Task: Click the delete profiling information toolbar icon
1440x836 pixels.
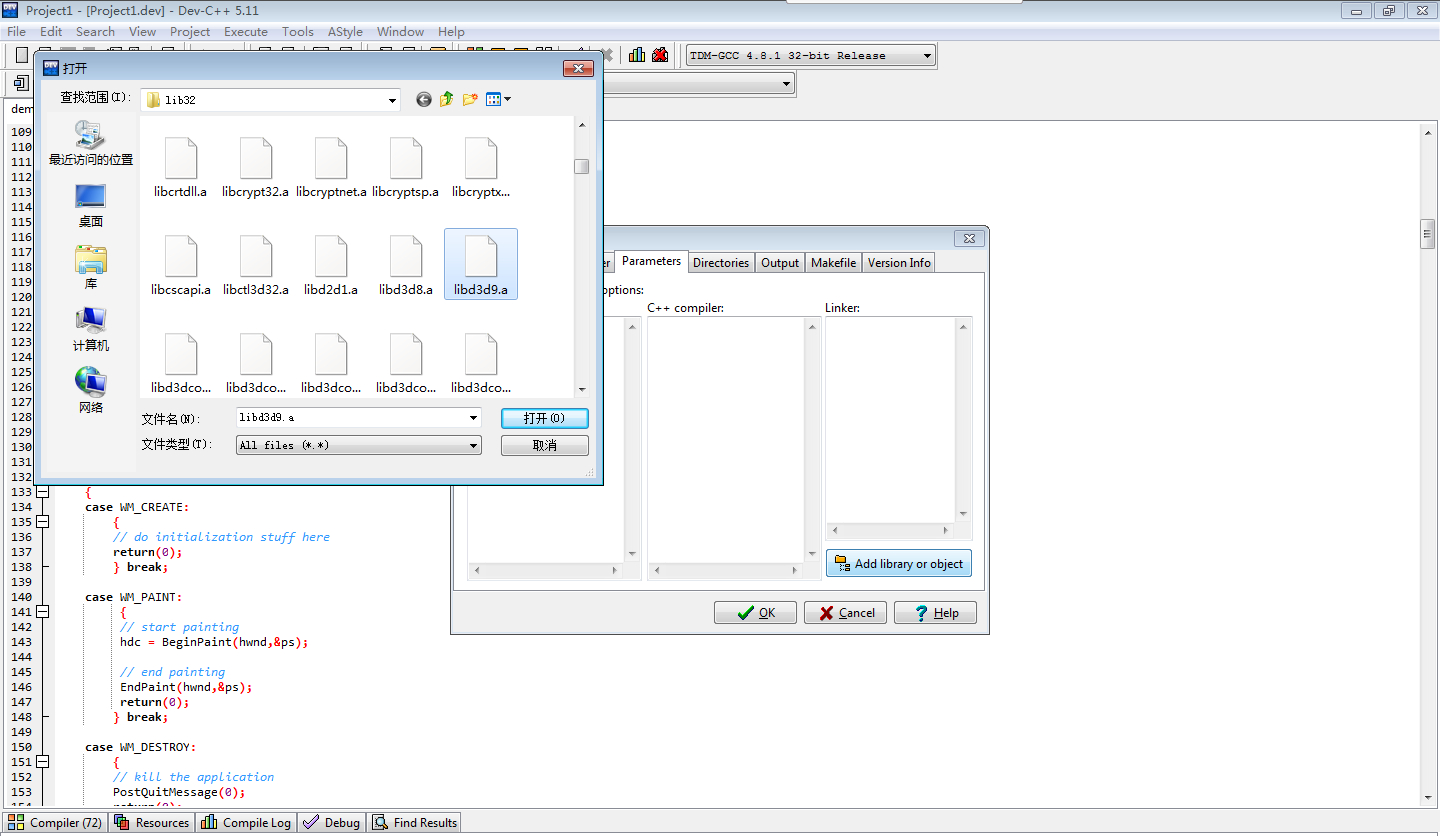Action: click(660, 55)
